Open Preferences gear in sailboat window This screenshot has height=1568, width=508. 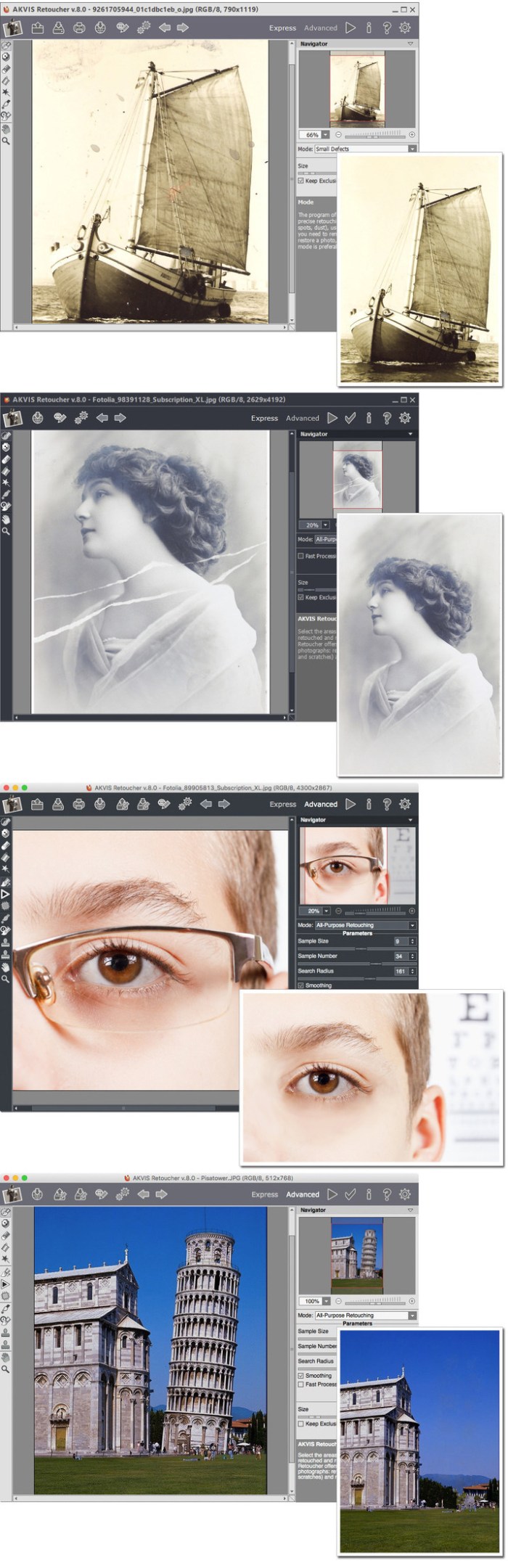pyautogui.click(x=405, y=28)
